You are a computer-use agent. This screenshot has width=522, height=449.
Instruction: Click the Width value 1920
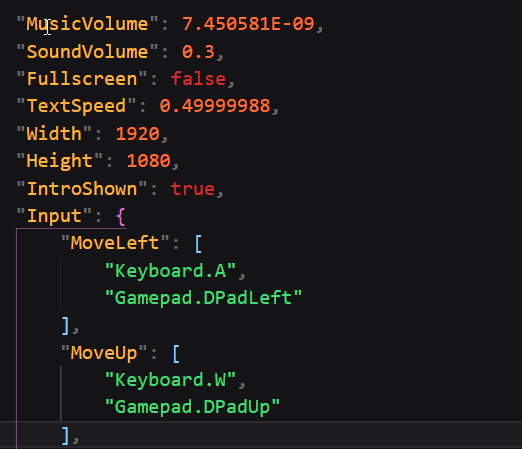[x=137, y=134]
